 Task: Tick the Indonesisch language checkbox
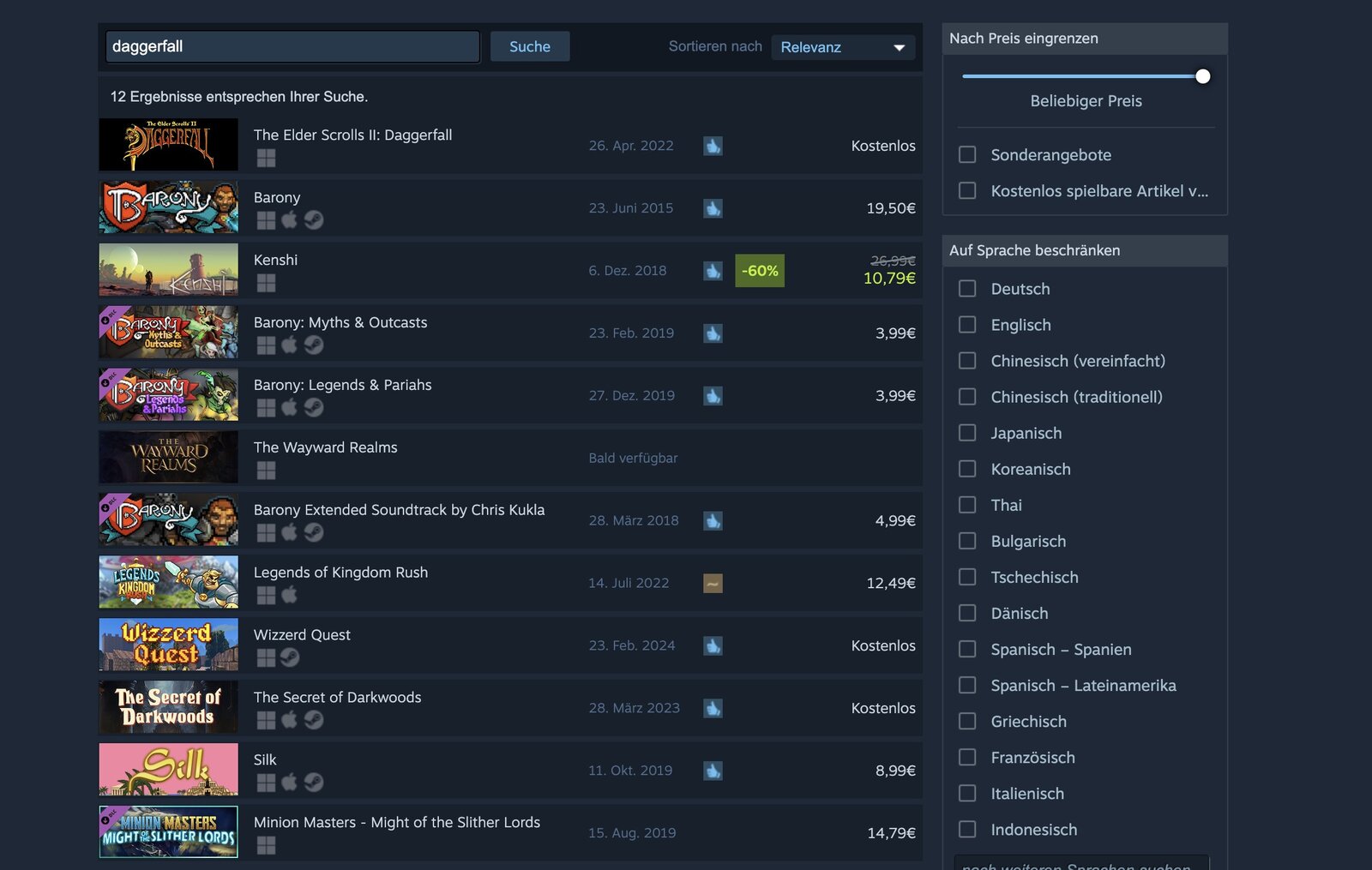pos(967,830)
